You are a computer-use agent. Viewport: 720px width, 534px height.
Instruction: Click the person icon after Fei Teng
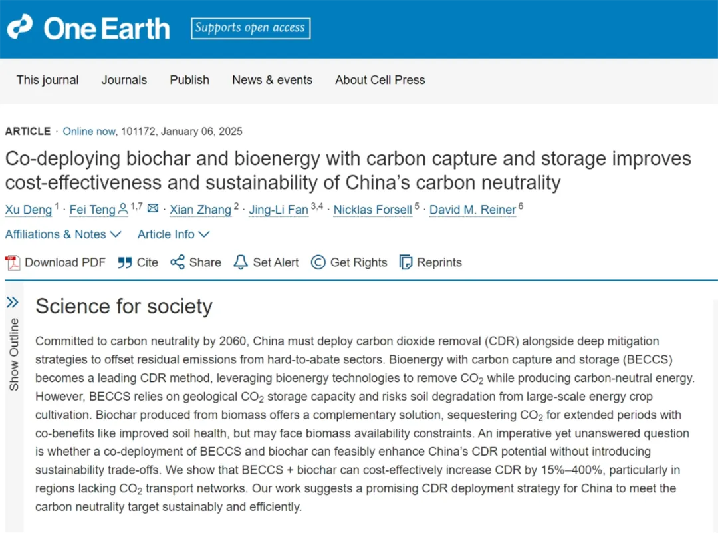point(123,209)
